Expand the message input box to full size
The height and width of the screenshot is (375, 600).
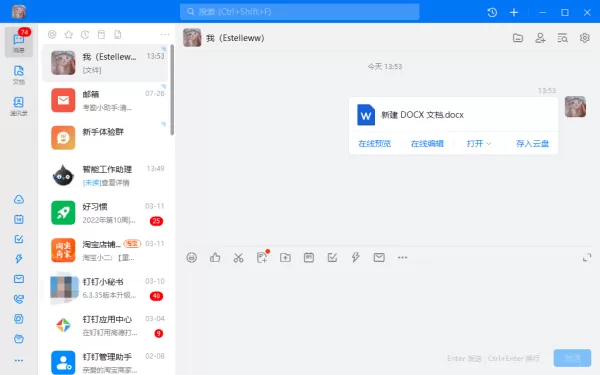587,258
